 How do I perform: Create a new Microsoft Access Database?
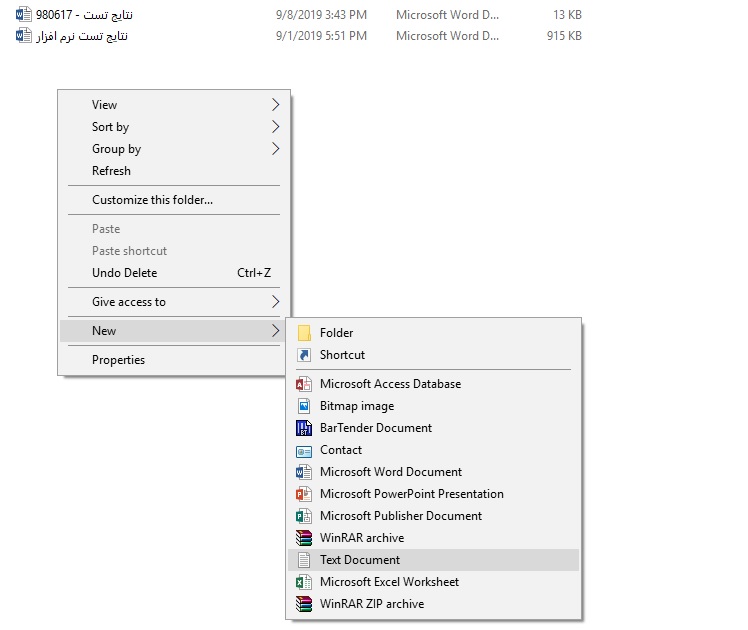434,384
